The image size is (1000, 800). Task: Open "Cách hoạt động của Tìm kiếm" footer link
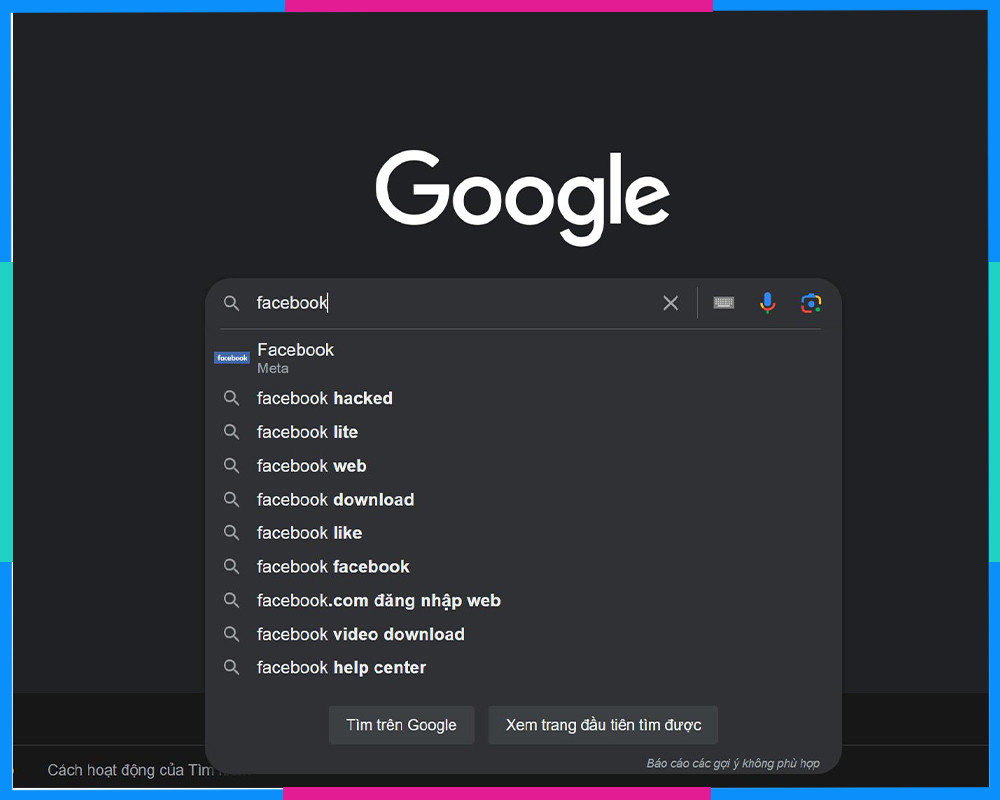pos(130,770)
